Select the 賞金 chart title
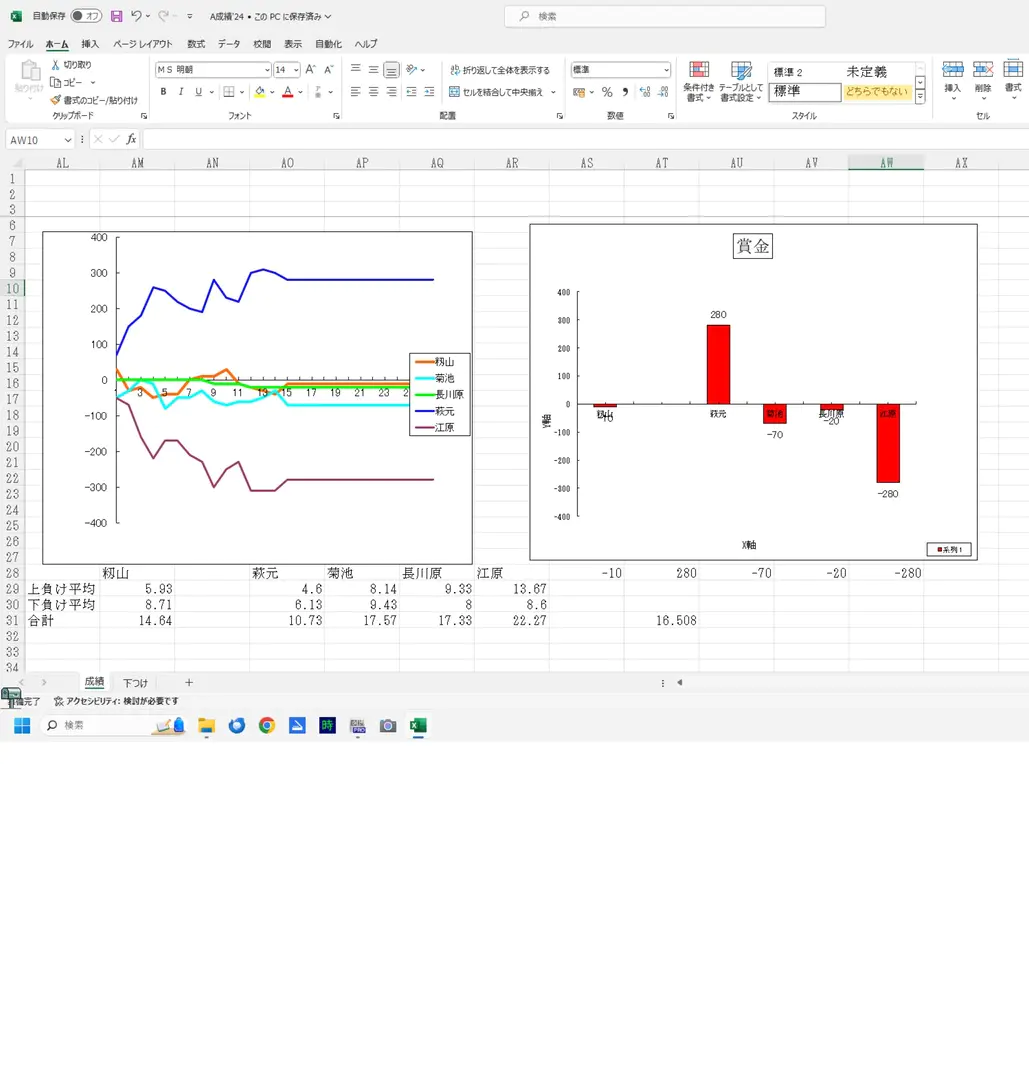 pyautogui.click(x=753, y=246)
